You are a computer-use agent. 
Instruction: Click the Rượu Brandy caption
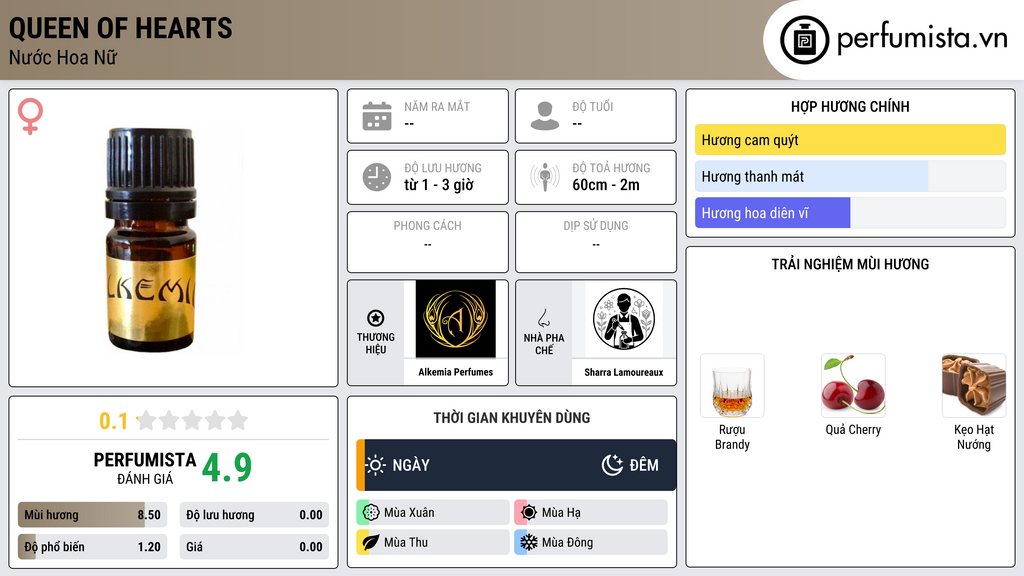coord(732,437)
